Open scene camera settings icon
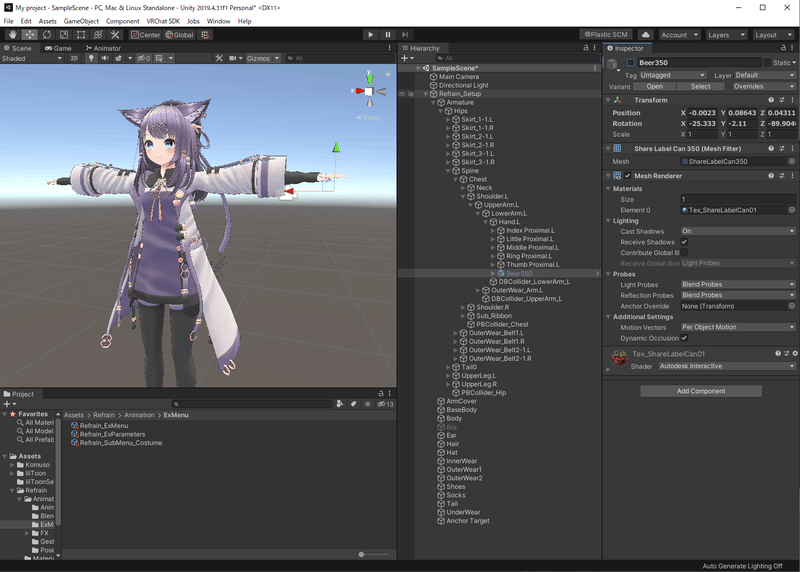This screenshot has width=800, height=572. pyautogui.click(x=233, y=58)
